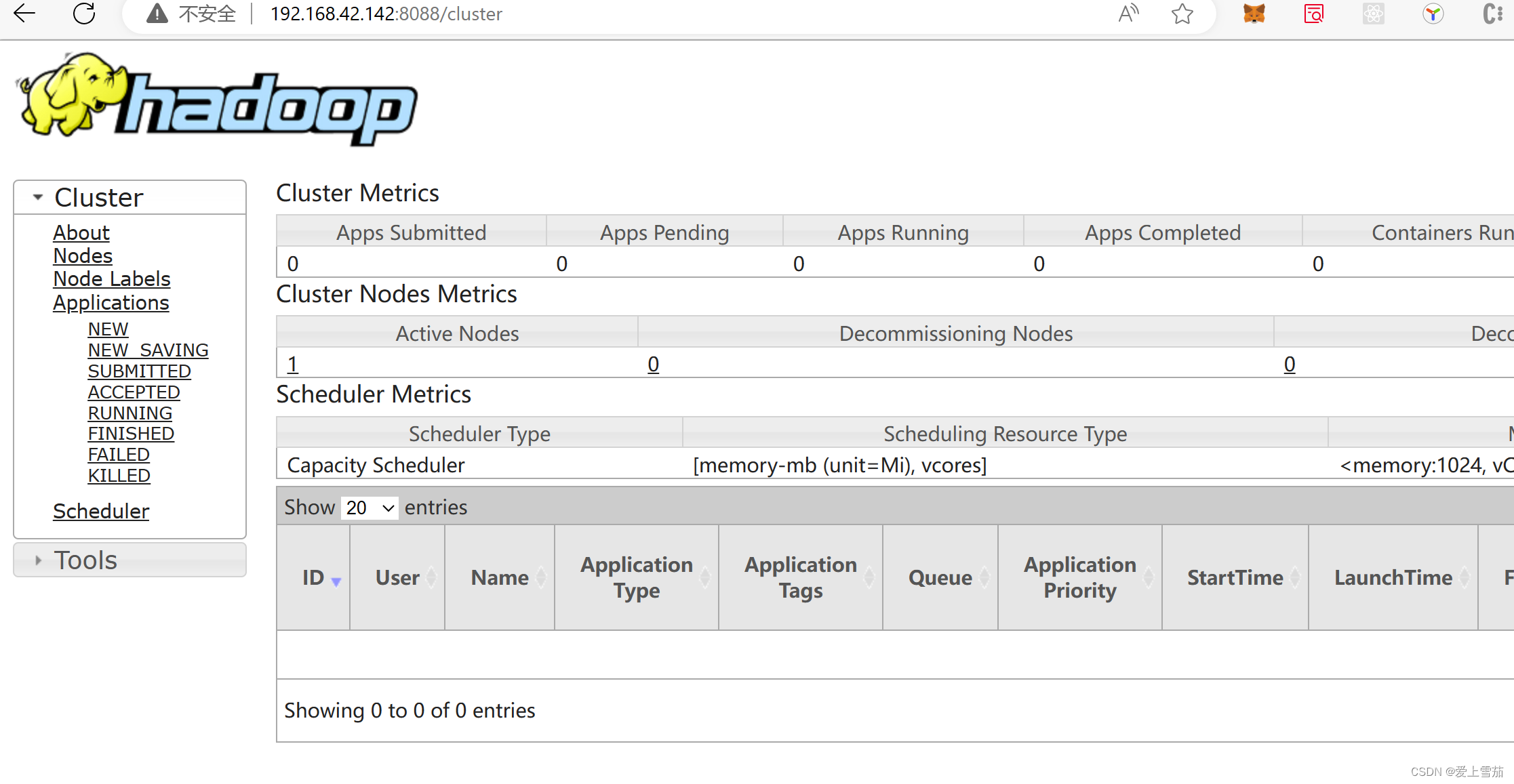Click the red search extension icon
The height and width of the screenshot is (784, 1514).
[1313, 14]
